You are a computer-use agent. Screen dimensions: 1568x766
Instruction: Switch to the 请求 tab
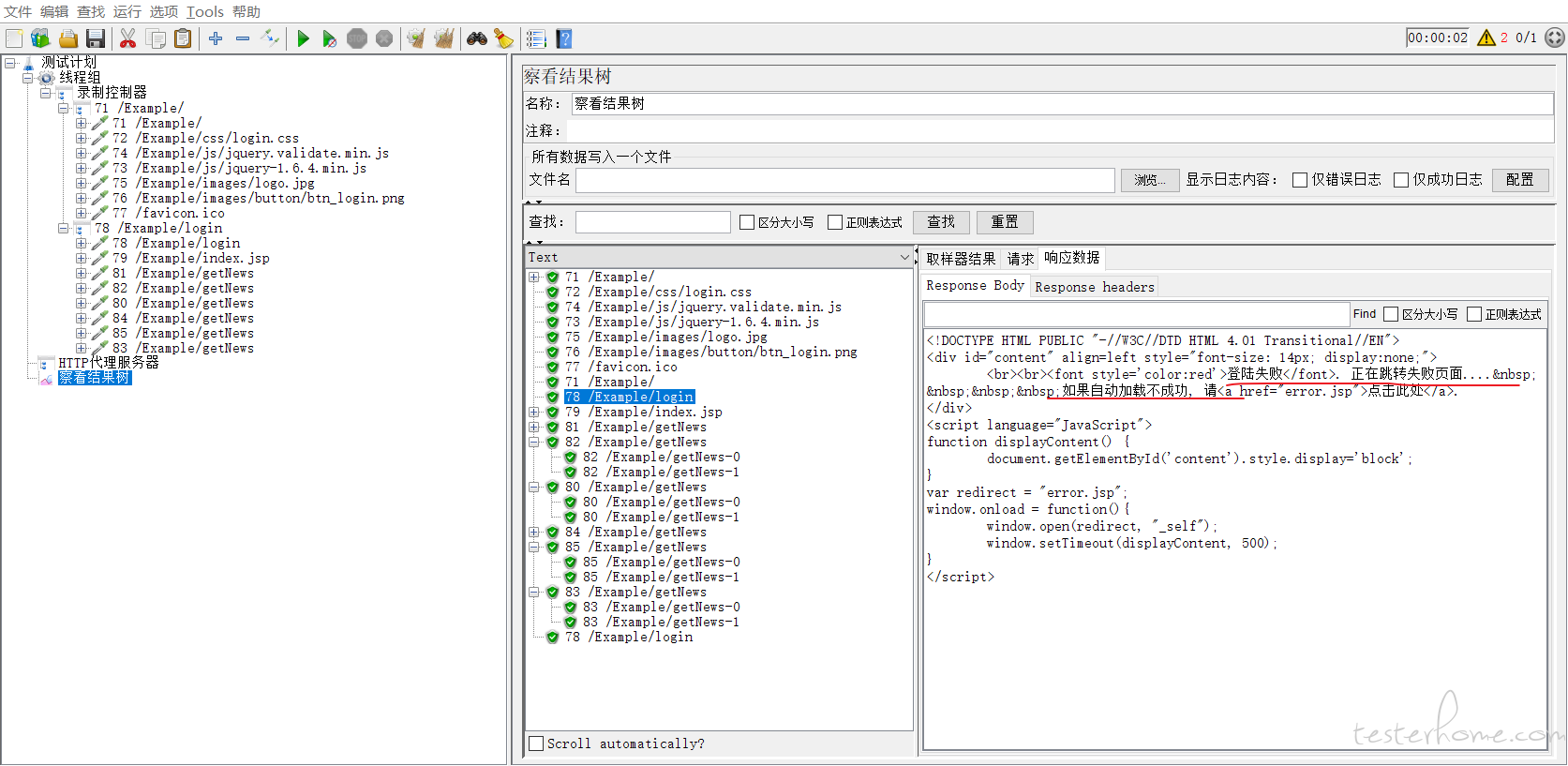(1021, 259)
